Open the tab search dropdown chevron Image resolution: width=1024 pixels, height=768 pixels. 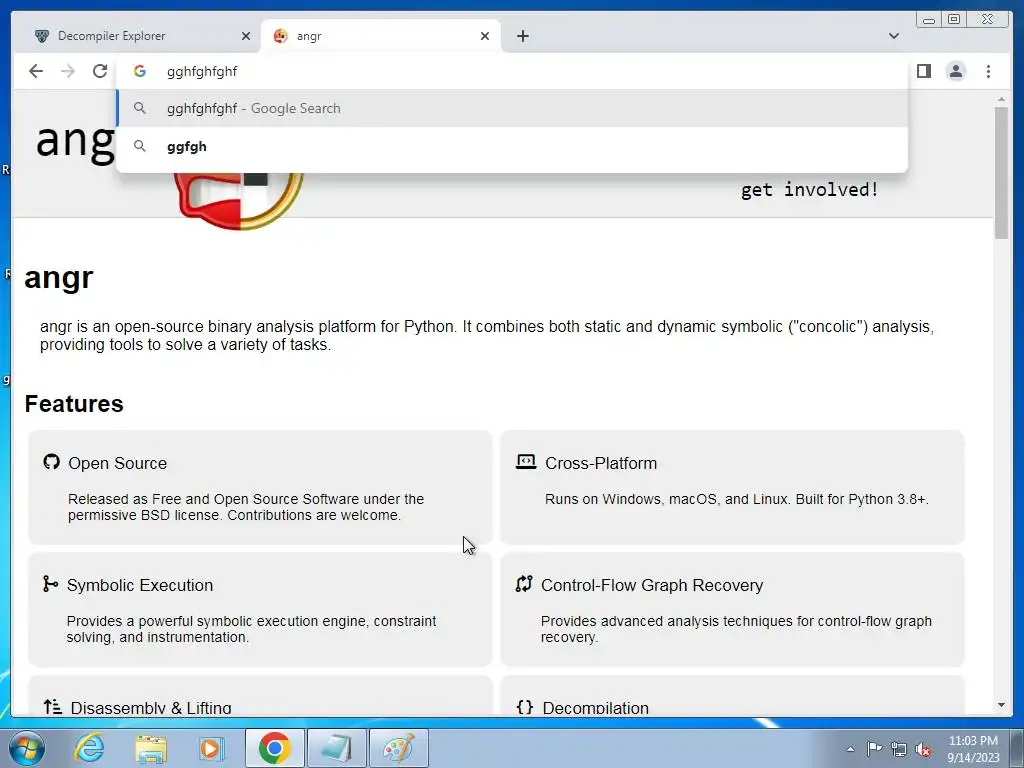click(x=894, y=36)
